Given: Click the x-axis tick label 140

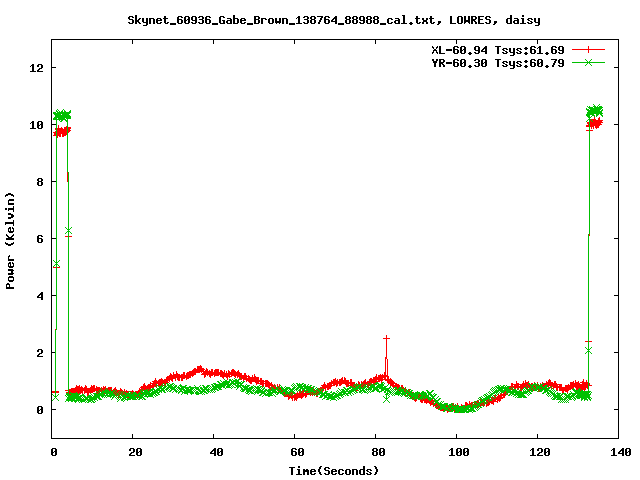Looking at the screenshot, I should 620,452.
